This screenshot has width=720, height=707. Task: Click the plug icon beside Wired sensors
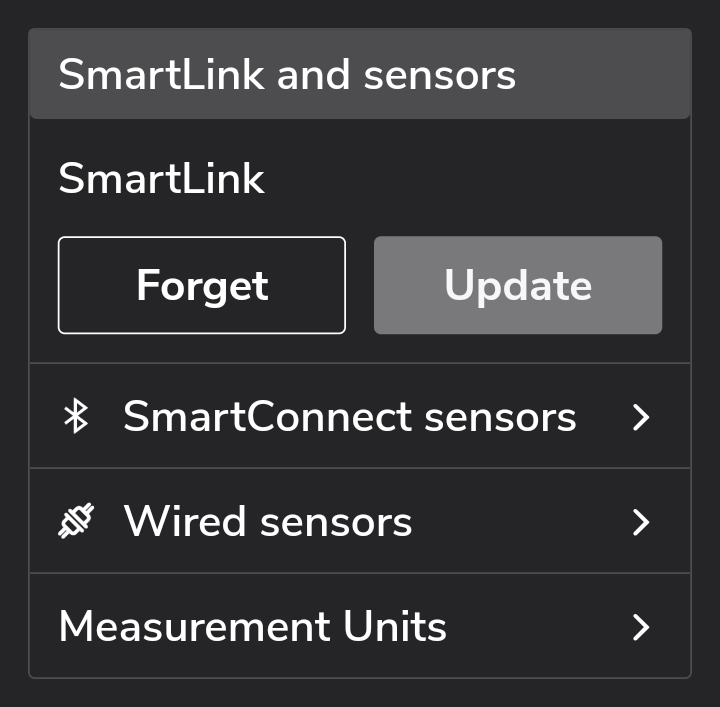(76, 522)
